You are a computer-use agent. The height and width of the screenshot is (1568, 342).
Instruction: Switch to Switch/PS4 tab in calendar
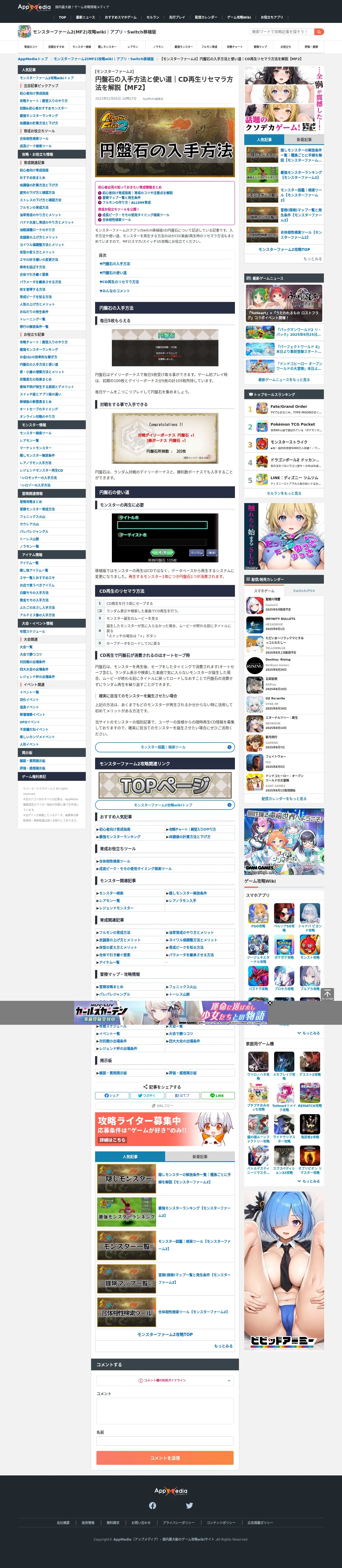(x=304, y=590)
